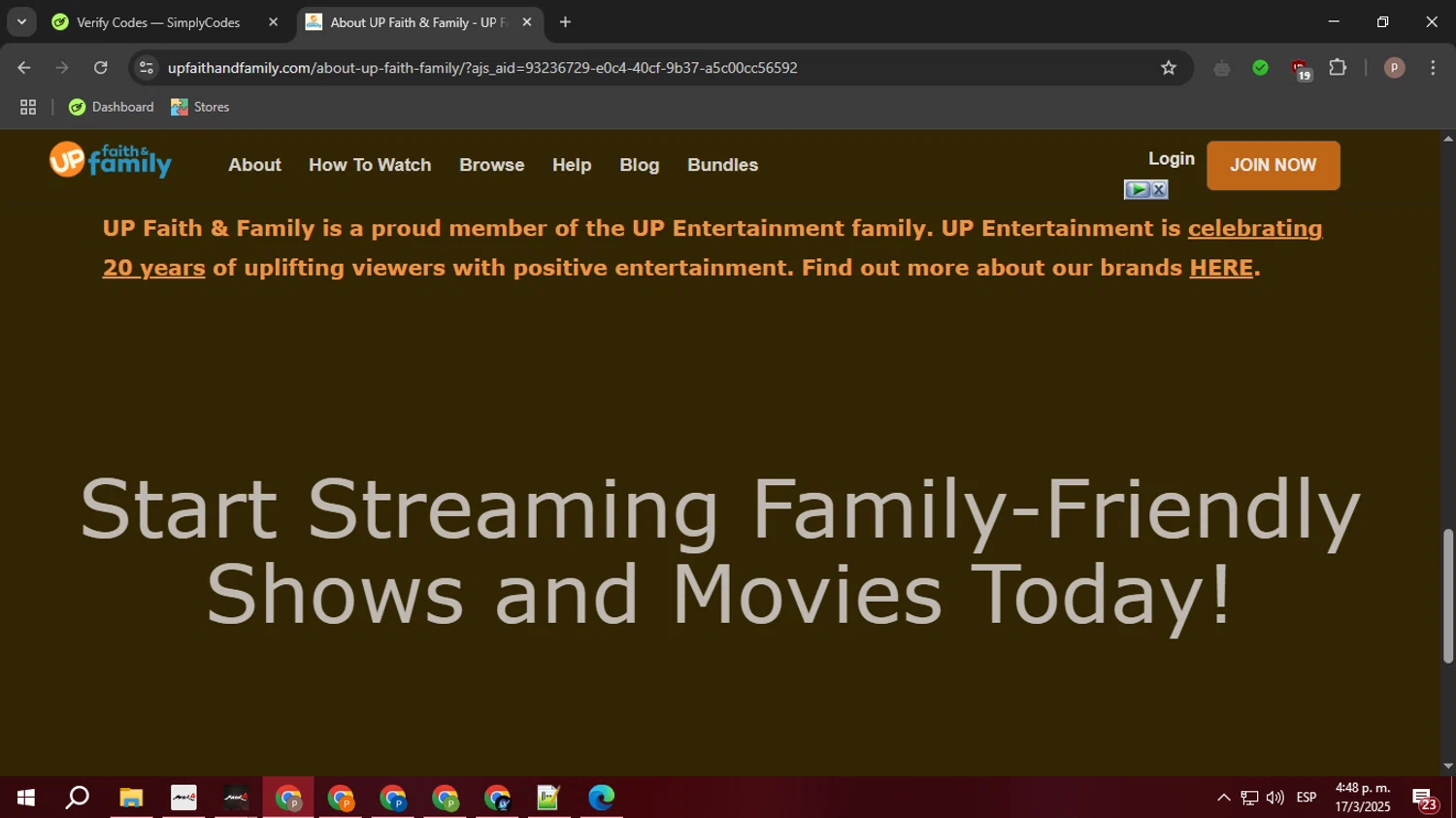Open the How To Watch menu item
The height and width of the screenshot is (818, 1456).
point(370,165)
